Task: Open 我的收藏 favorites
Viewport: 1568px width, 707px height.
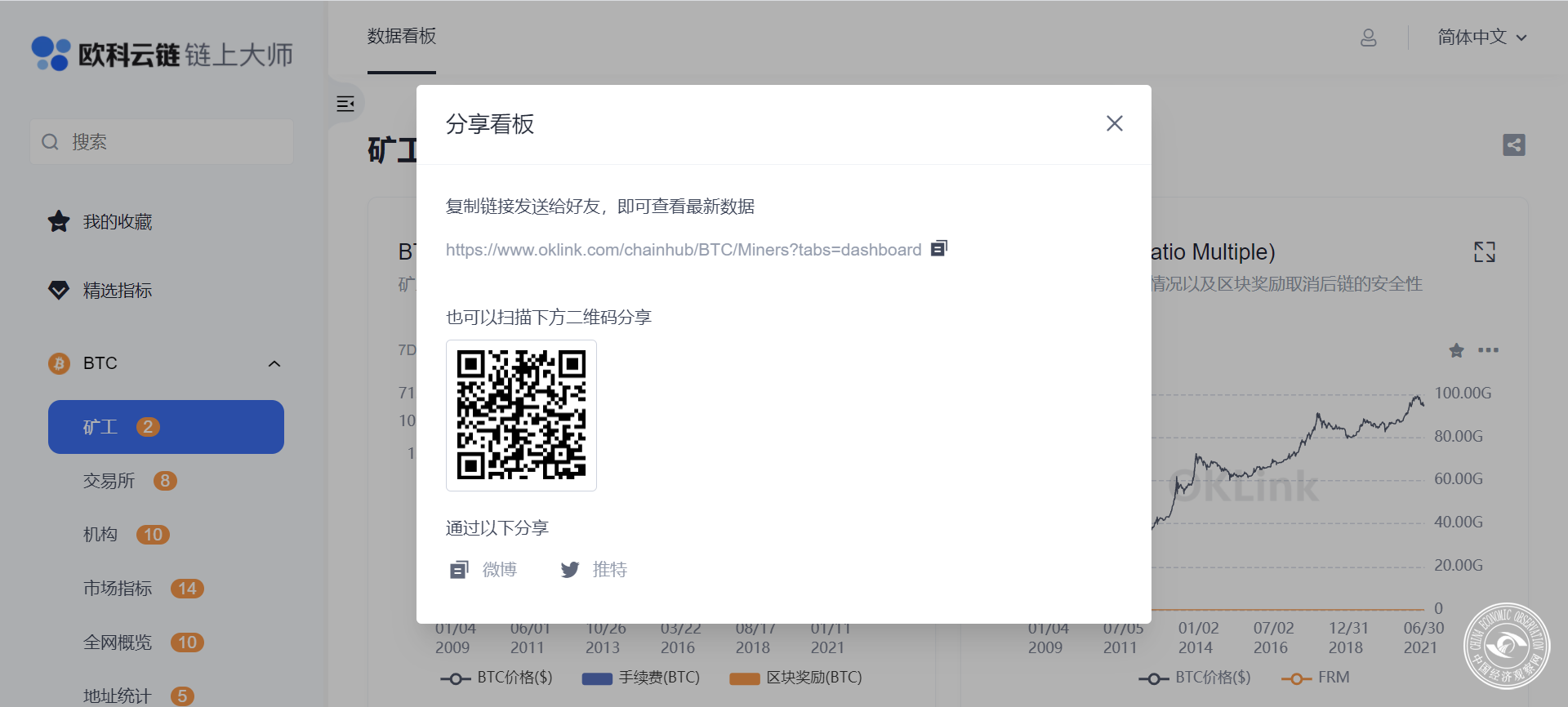Action: click(x=118, y=221)
